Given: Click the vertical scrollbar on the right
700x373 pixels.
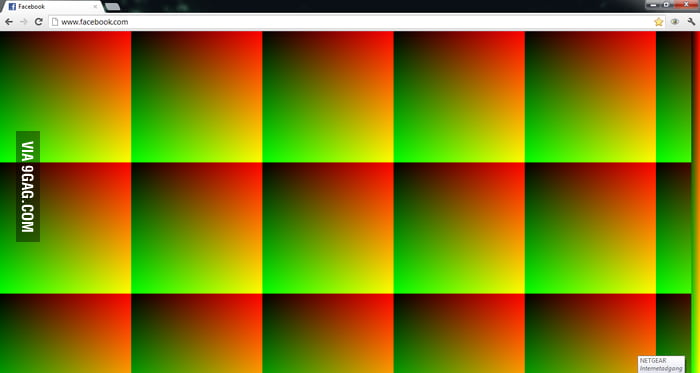Looking at the screenshot, I should (696, 202).
